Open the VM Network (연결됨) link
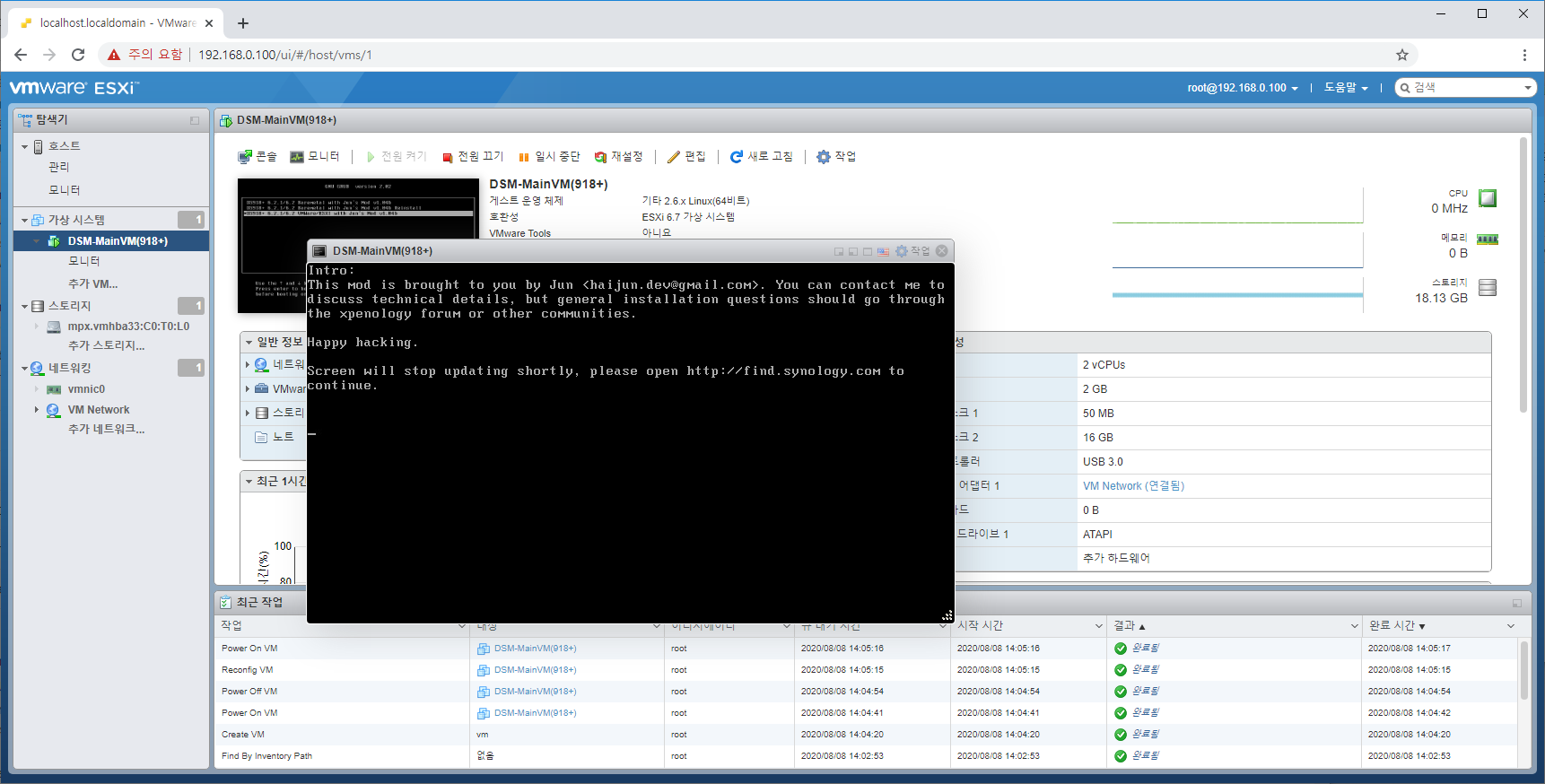Viewport: 1545px width, 784px height. click(1133, 486)
